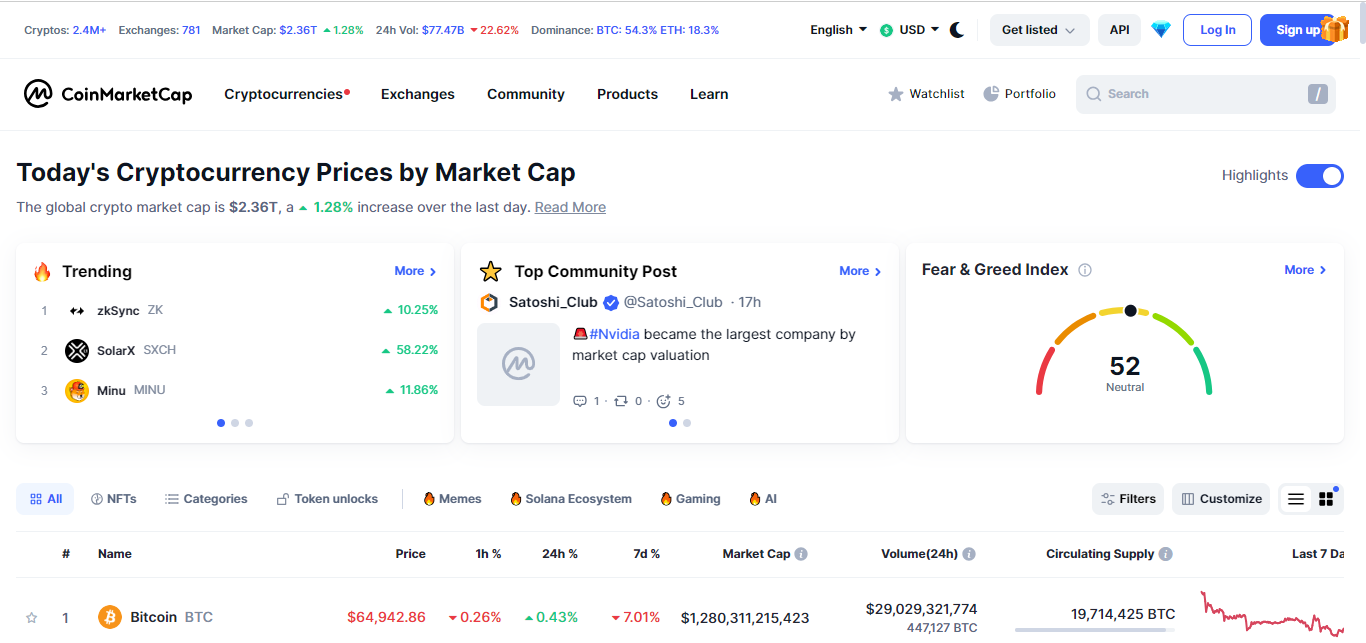Switch to list view layout icon
The height and width of the screenshot is (643, 1366).
tap(1296, 499)
